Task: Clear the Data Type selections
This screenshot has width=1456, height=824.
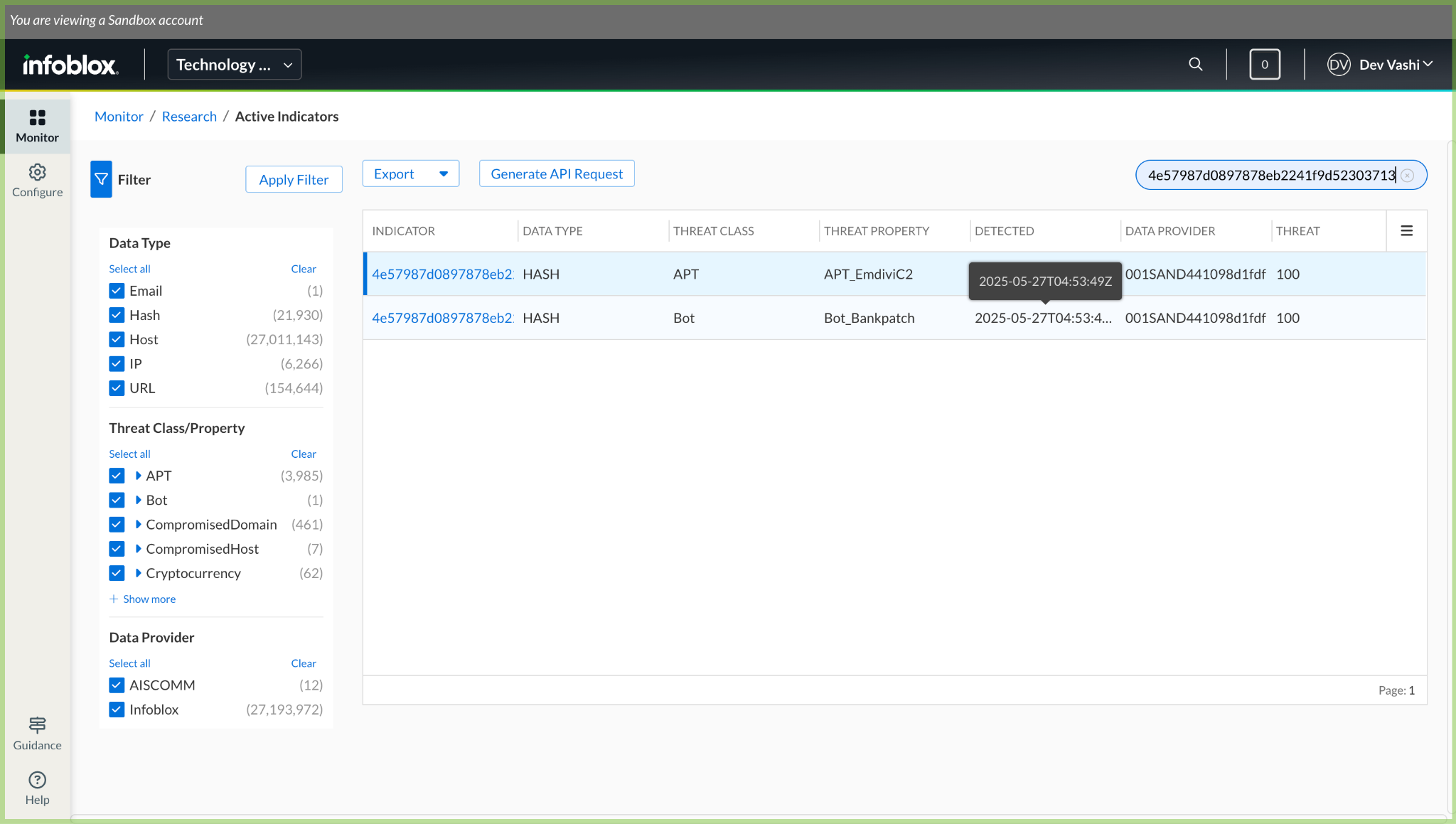Action: pos(304,269)
